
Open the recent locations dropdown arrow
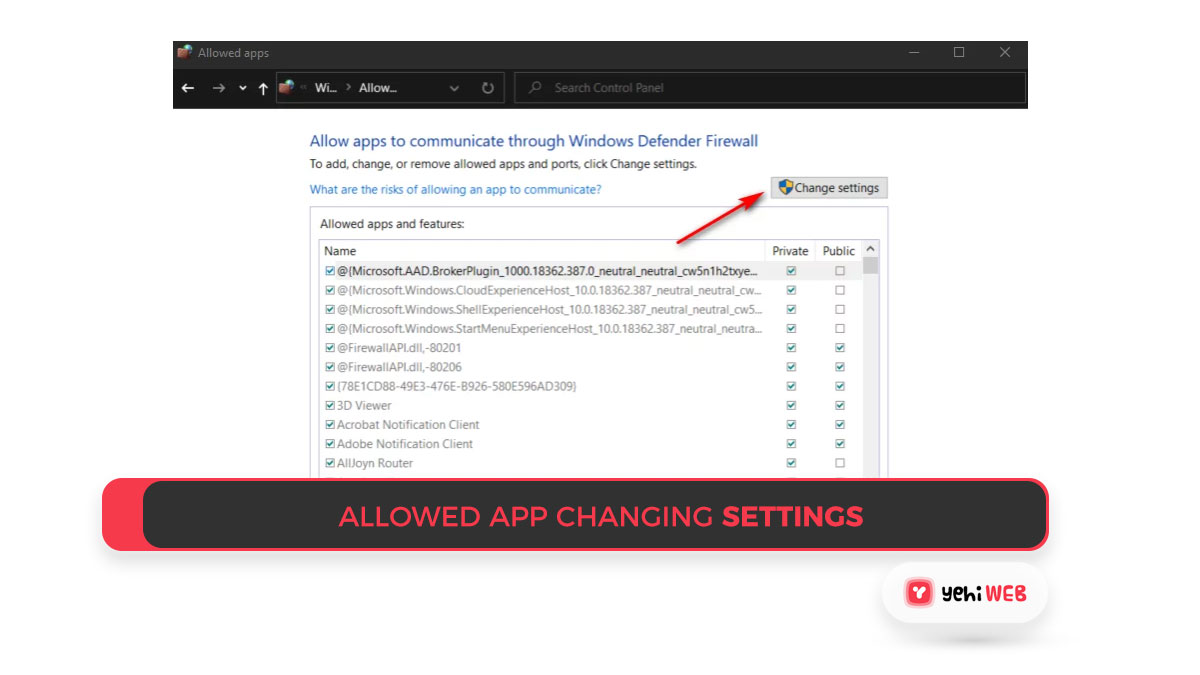point(242,88)
